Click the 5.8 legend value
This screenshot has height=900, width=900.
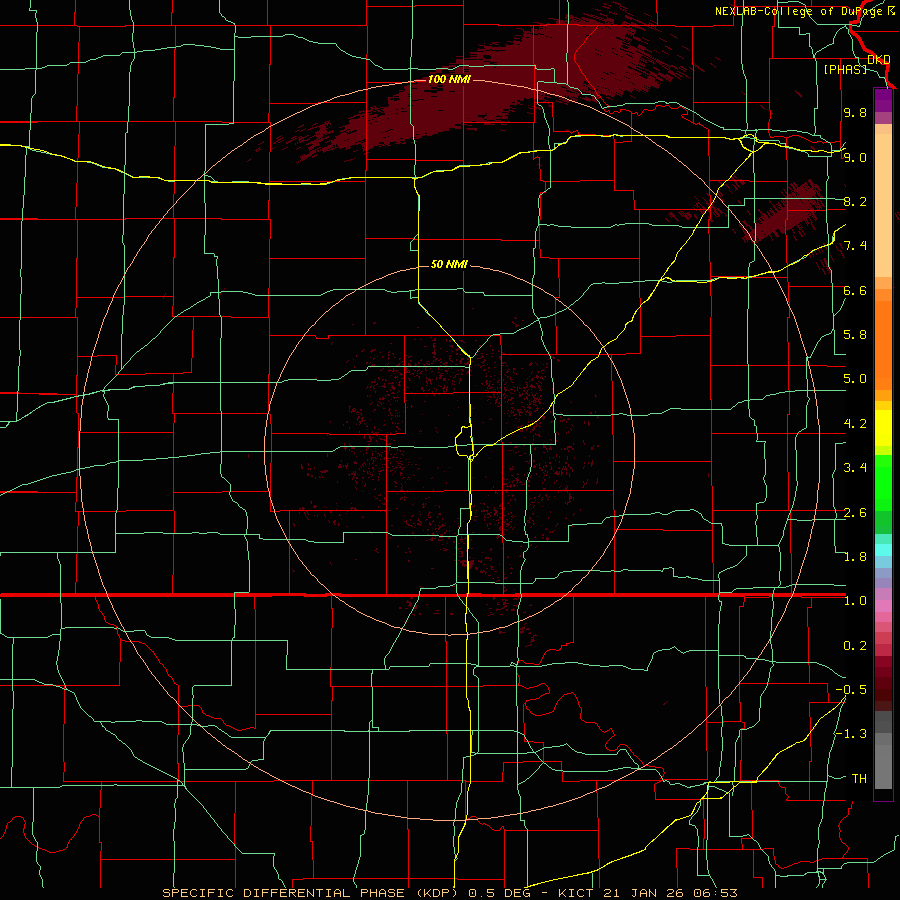pyautogui.click(x=855, y=335)
